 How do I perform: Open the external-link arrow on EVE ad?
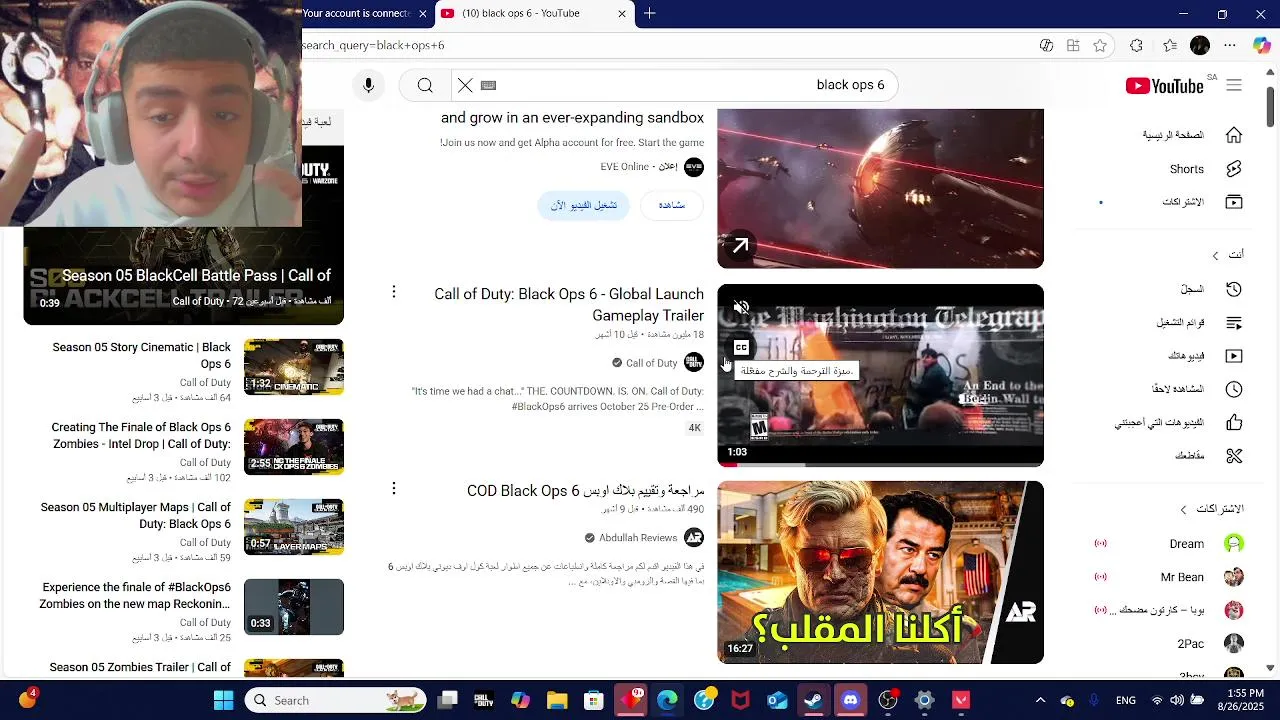740,246
